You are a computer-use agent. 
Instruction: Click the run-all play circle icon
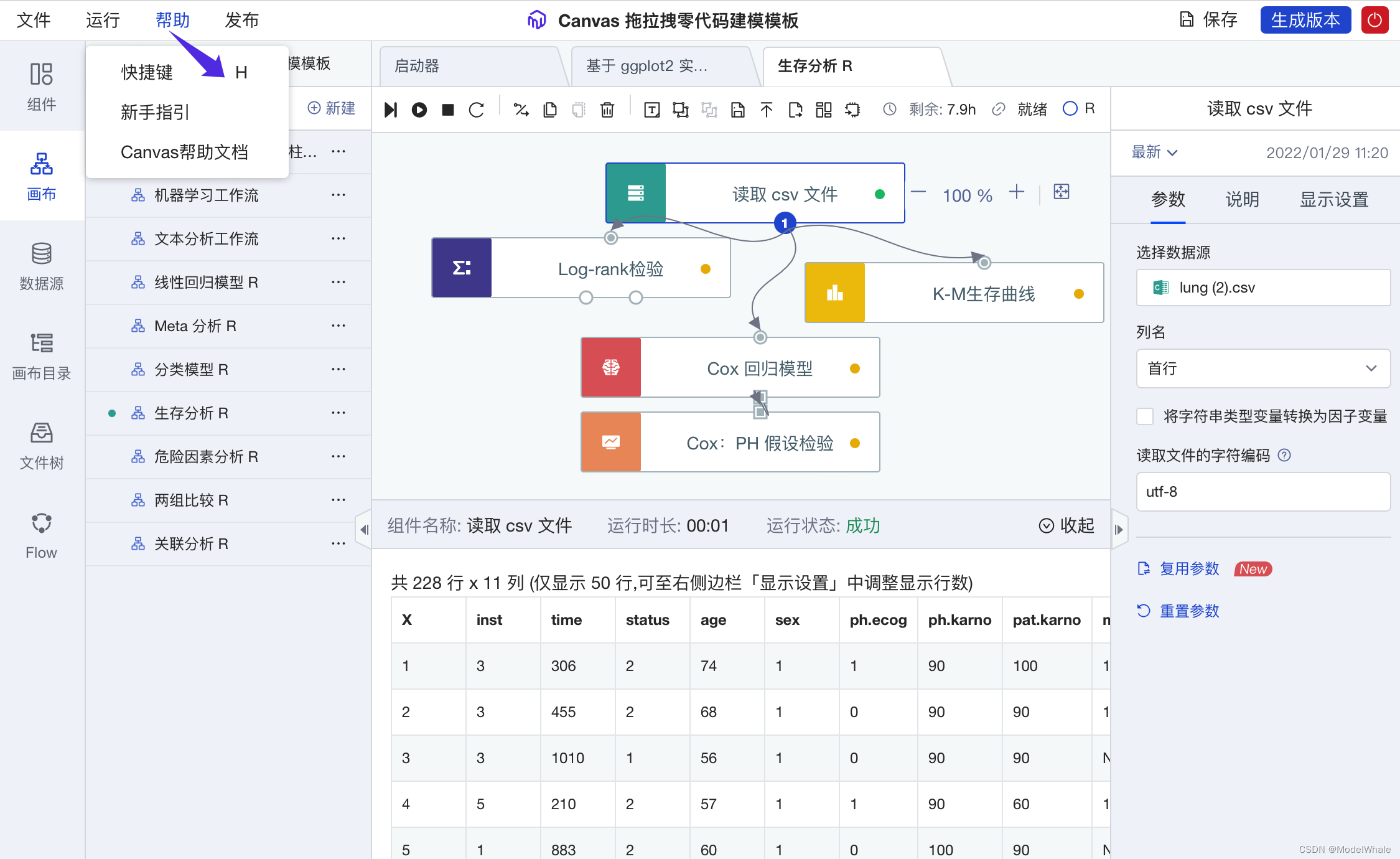[419, 110]
